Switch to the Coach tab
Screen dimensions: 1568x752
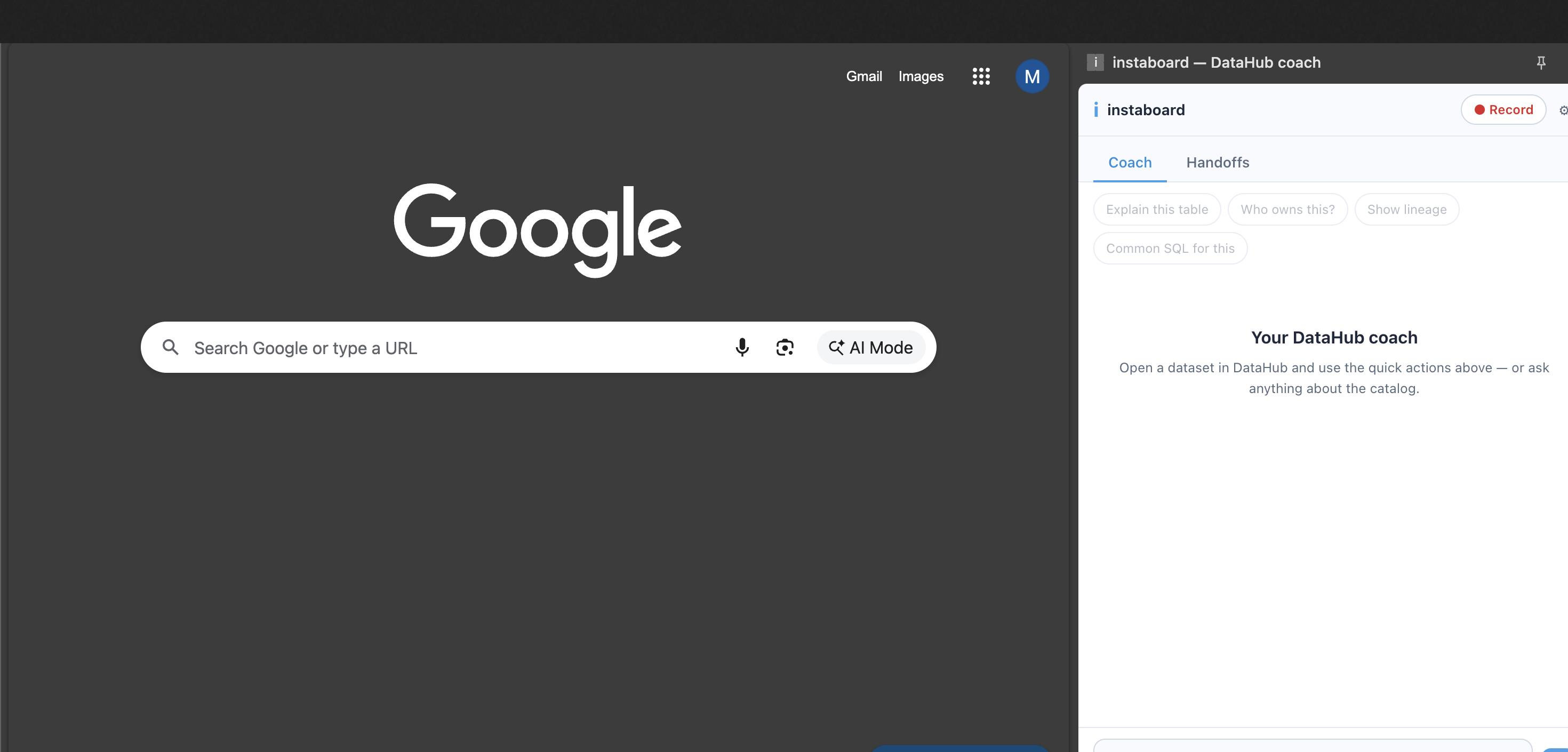[x=1130, y=163]
